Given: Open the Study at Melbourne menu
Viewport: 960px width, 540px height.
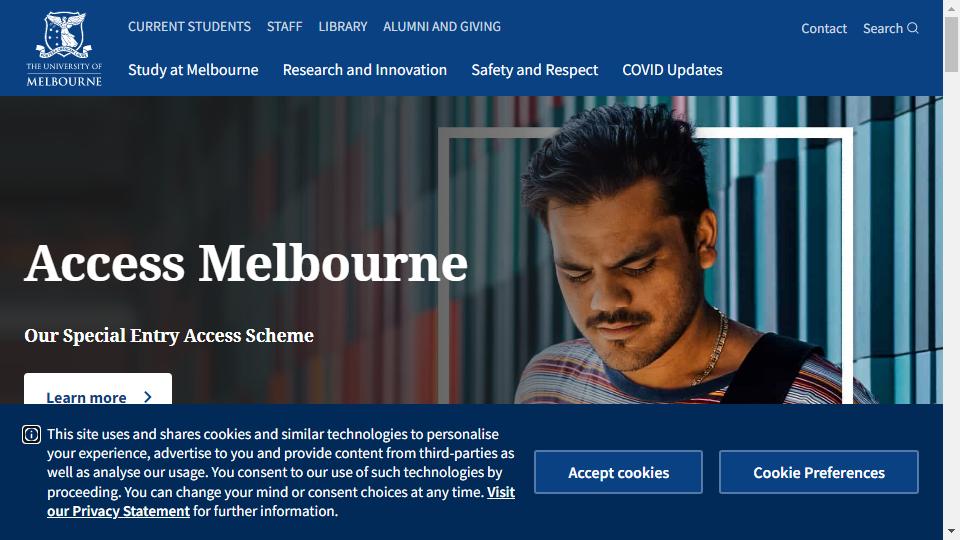Looking at the screenshot, I should (193, 70).
